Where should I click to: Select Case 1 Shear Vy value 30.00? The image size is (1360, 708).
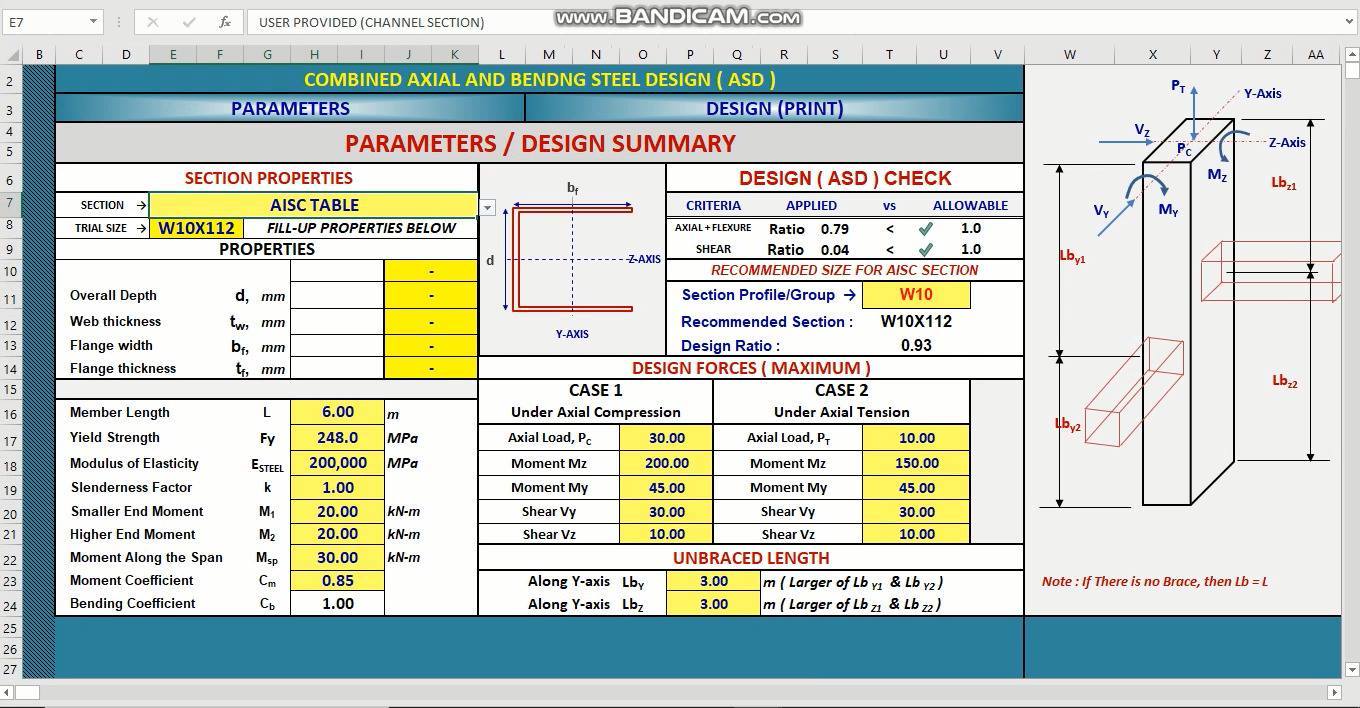[x=666, y=511]
